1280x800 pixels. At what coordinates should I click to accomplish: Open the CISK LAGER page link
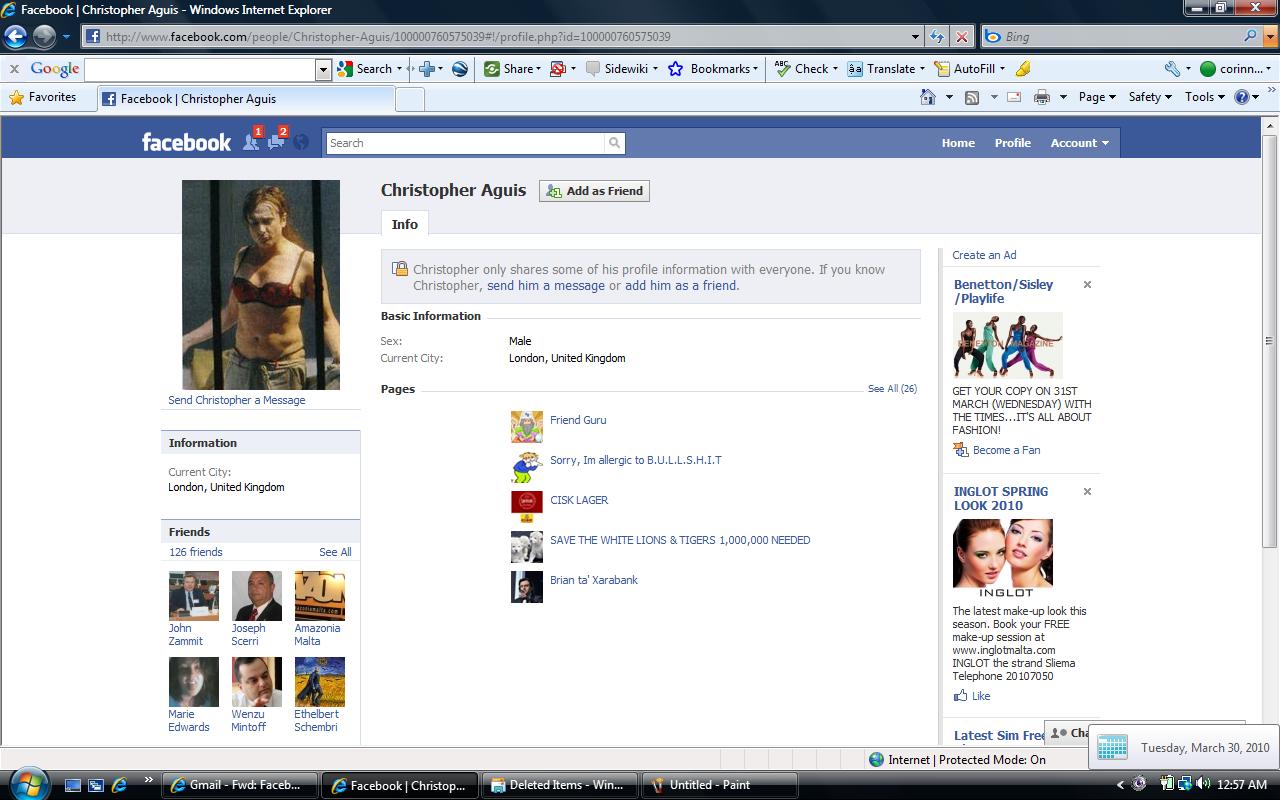click(579, 500)
